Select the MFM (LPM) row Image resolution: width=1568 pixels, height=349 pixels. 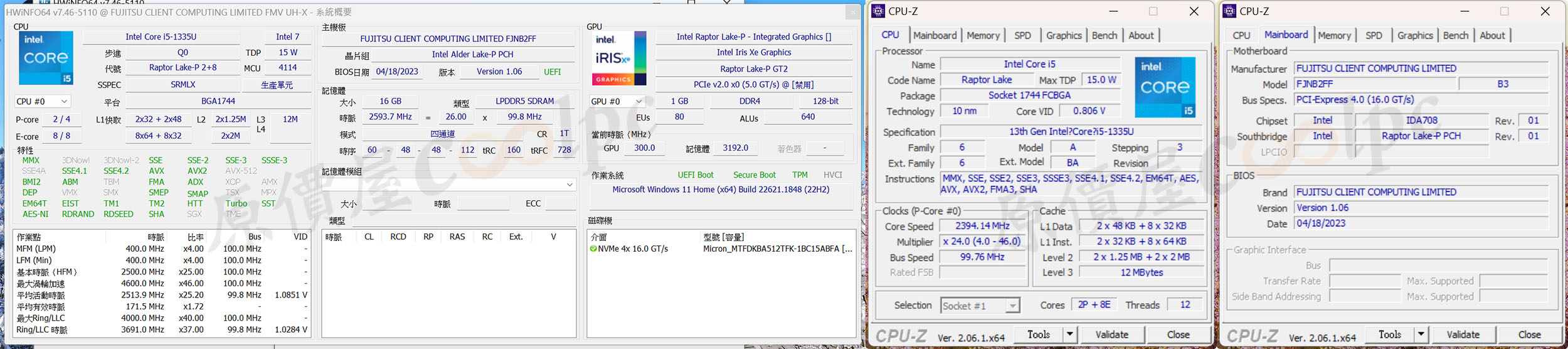tap(162, 249)
